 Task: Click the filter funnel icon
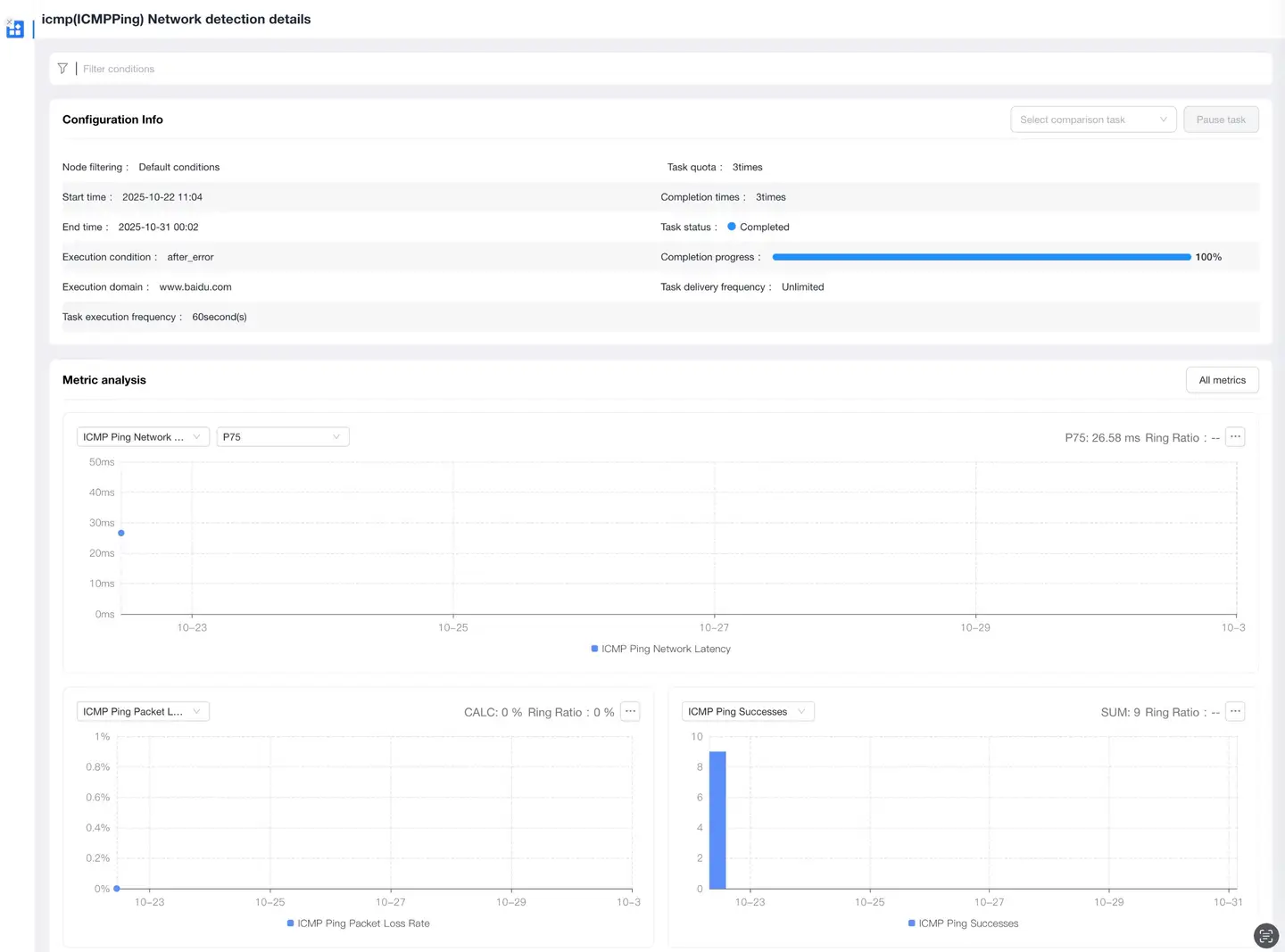62,69
